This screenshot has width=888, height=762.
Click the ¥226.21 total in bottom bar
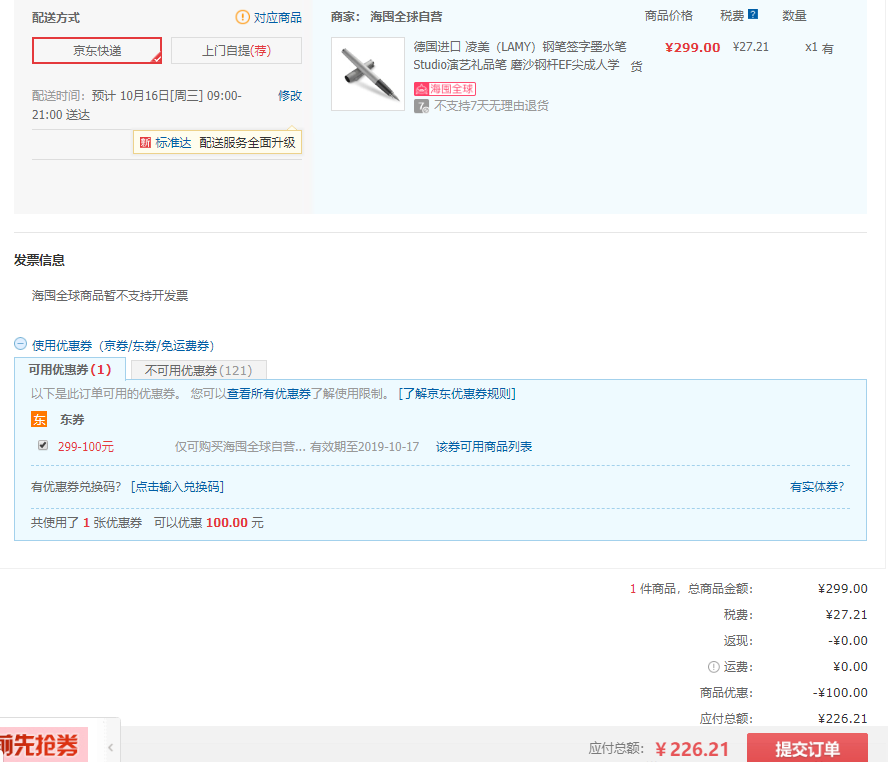coord(691,749)
